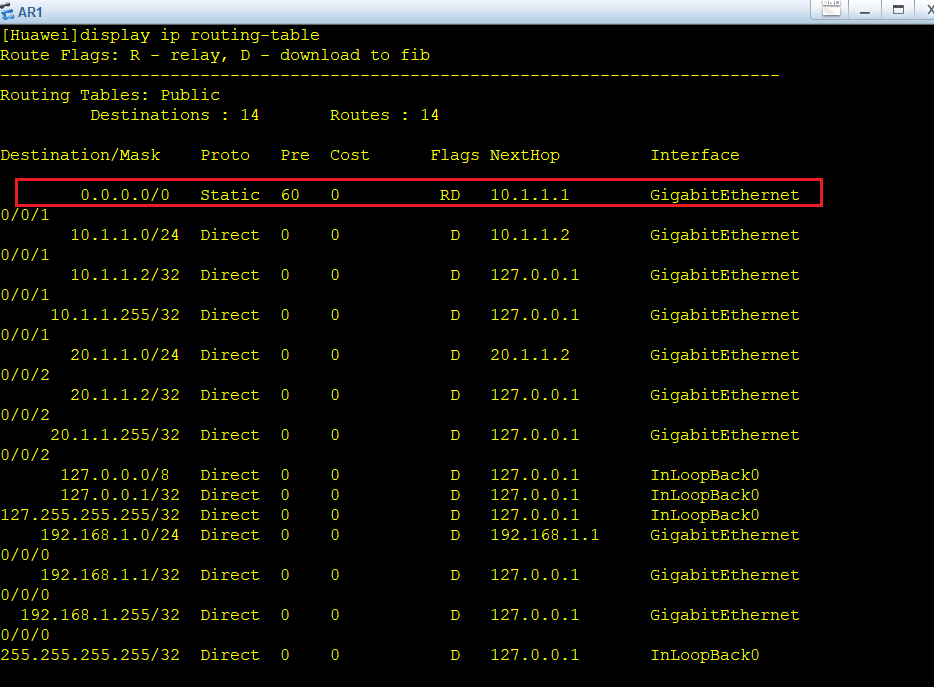The height and width of the screenshot is (687, 934).
Task: Click 'InLoopBack0' in the 127.255.255.255/32 row
Action: pyautogui.click(x=705, y=515)
